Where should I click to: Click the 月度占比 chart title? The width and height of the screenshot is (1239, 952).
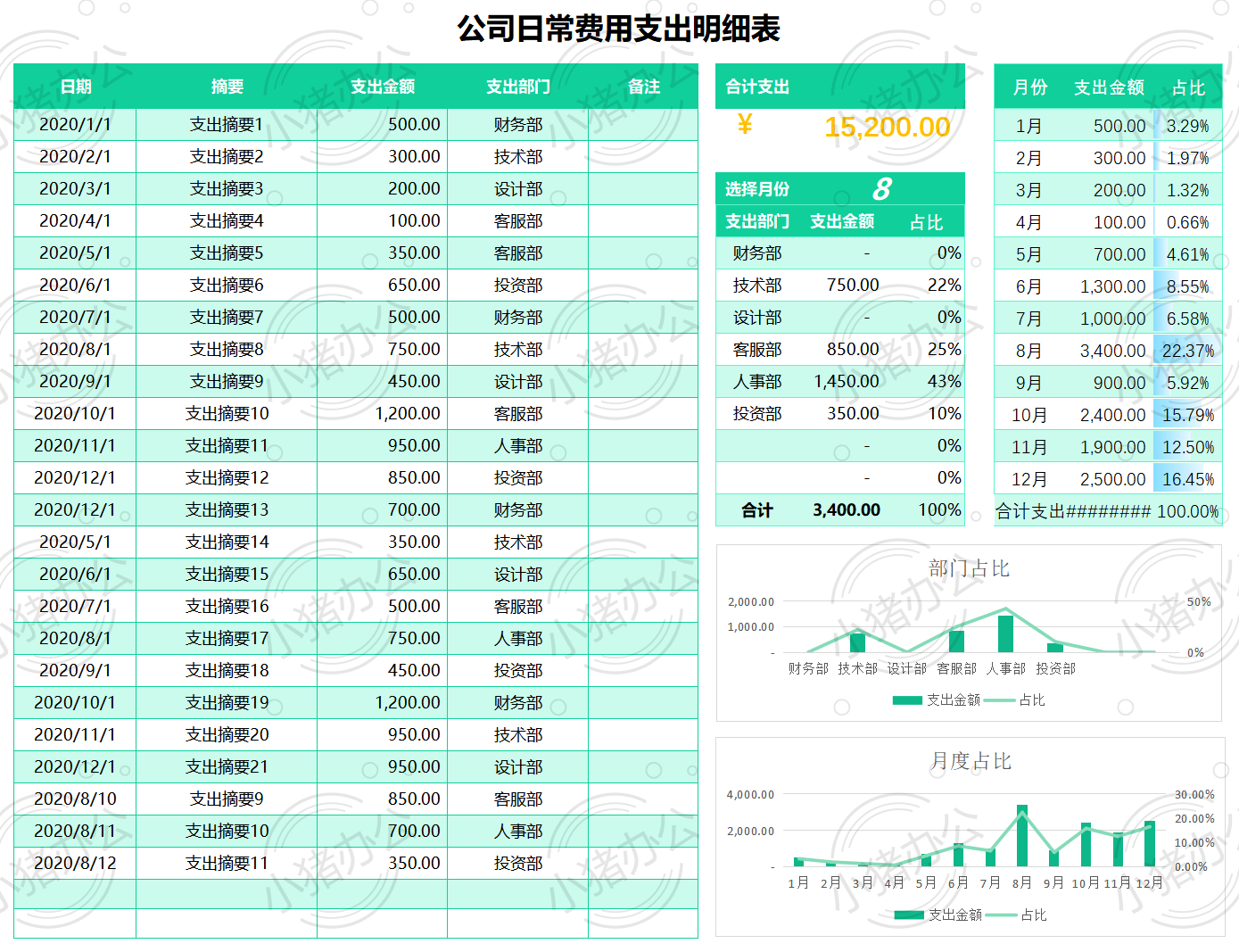(971, 761)
